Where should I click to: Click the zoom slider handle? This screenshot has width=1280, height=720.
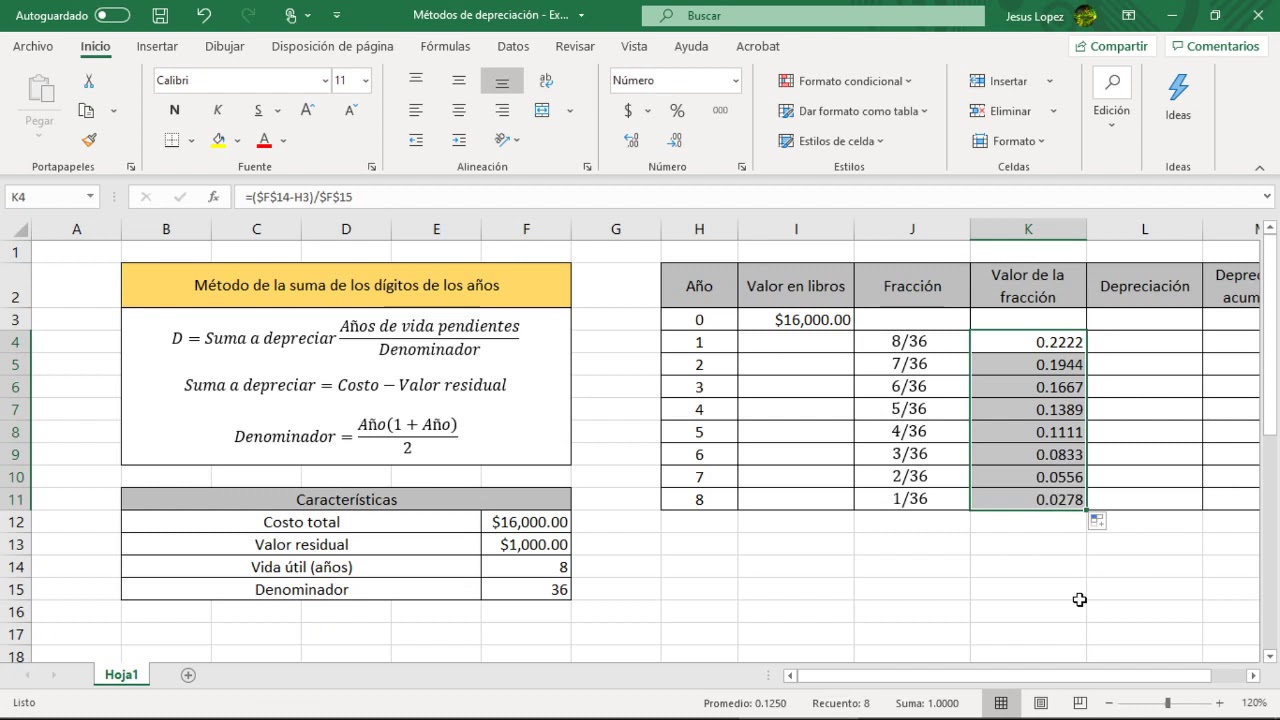[x=1167, y=703]
